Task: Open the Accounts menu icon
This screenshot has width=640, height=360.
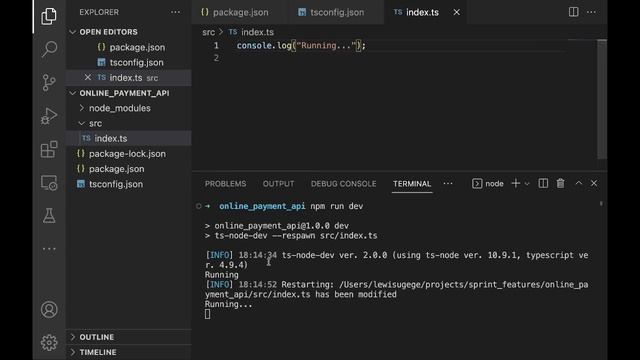Action: [x=49, y=310]
